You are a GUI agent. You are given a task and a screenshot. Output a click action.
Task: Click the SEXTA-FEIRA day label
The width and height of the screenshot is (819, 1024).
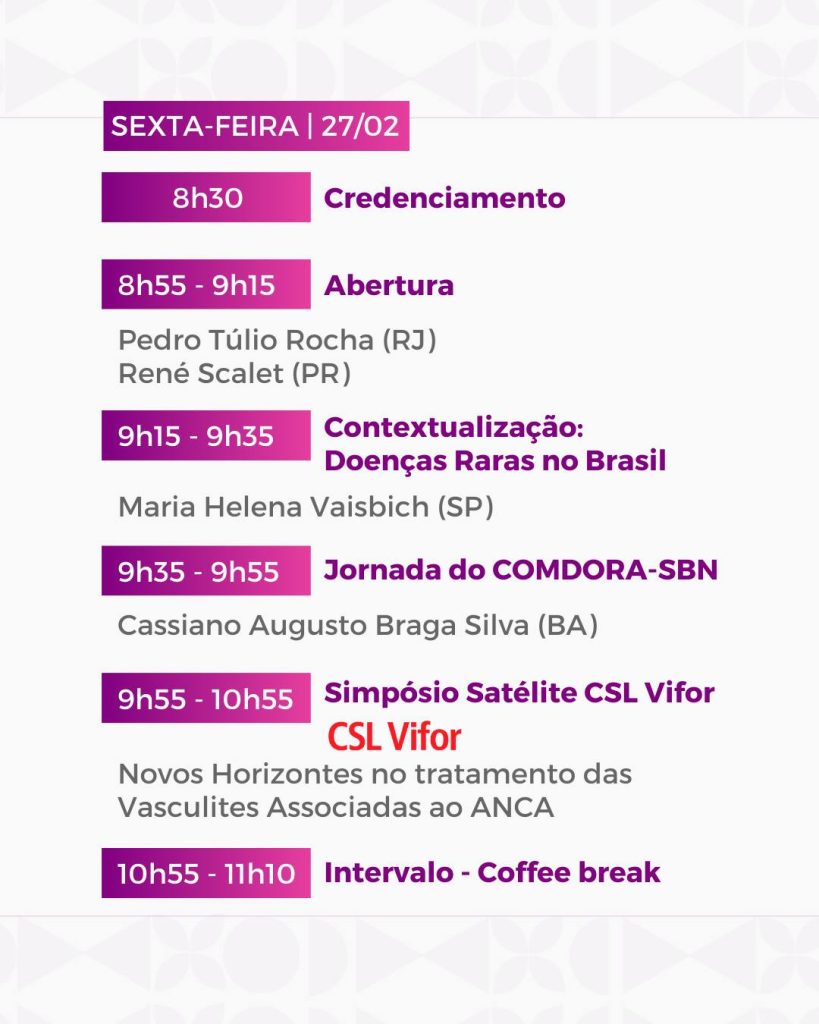(x=204, y=127)
